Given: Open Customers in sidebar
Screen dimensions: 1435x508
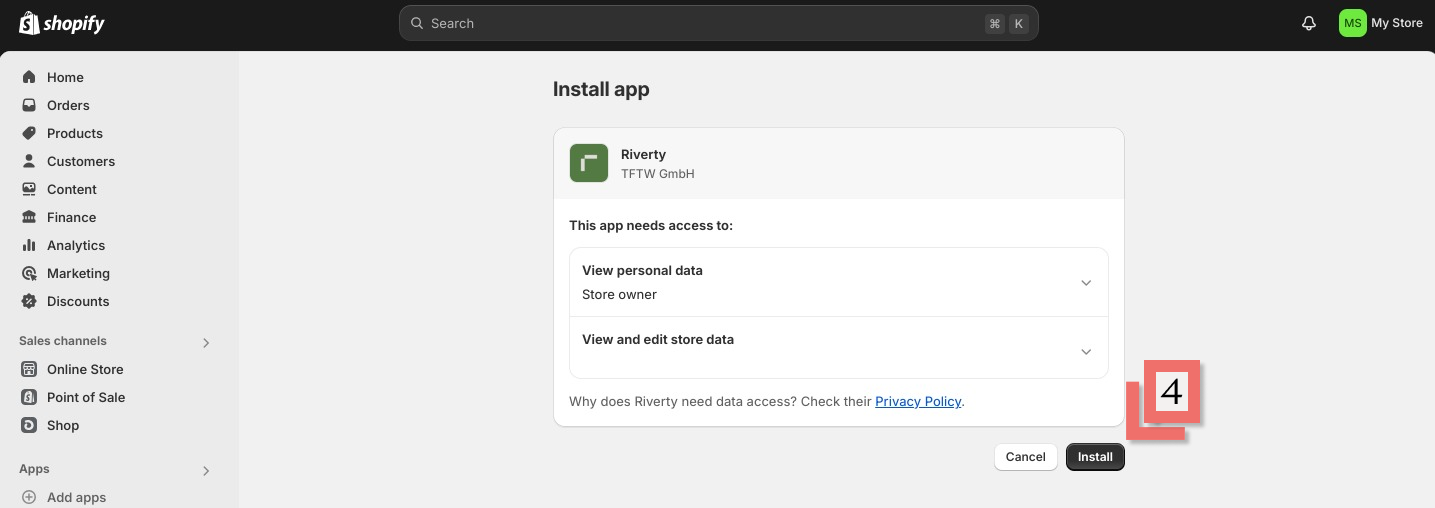Looking at the screenshot, I should [x=80, y=161].
